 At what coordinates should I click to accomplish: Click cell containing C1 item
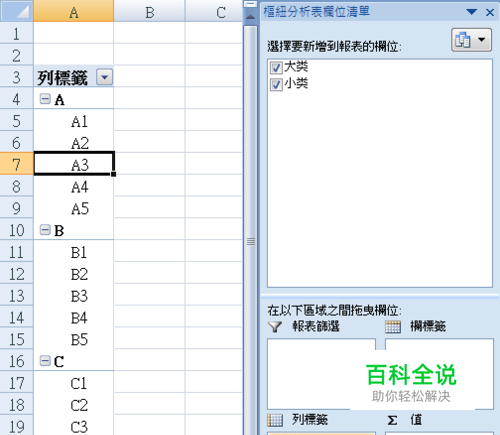pyautogui.click(x=73, y=383)
